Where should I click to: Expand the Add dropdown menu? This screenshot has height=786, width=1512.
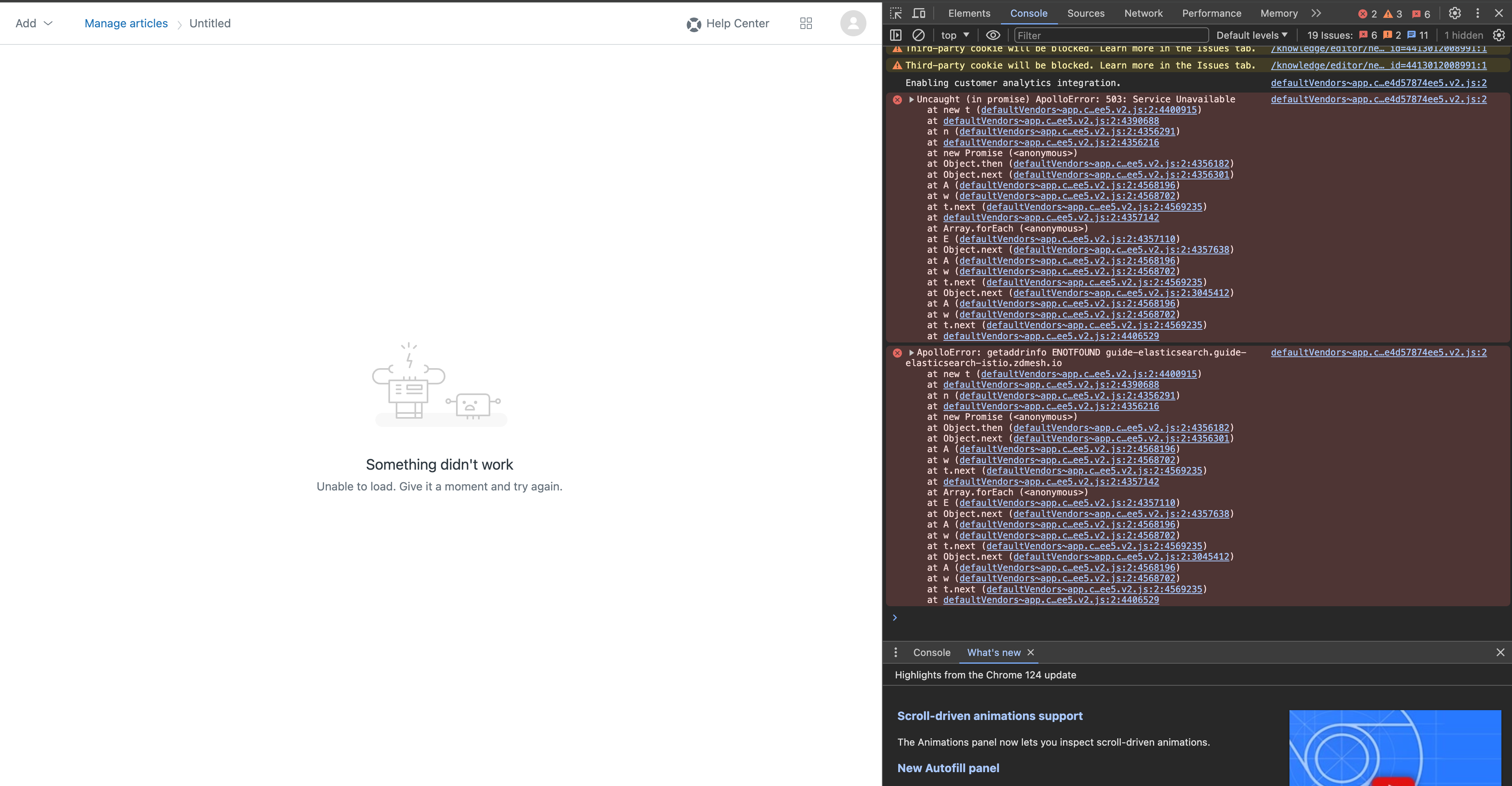(34, 24)
